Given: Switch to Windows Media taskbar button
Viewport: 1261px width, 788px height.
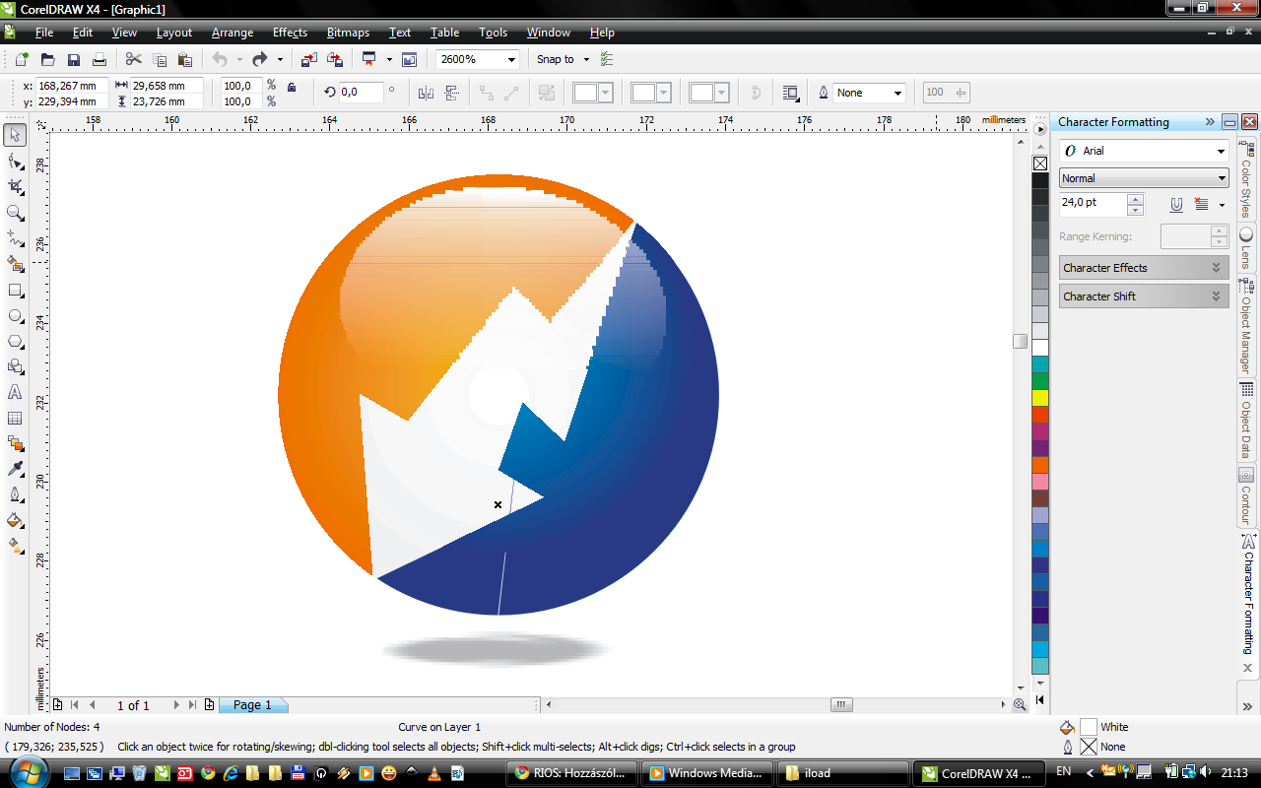Looking at the screenshot, I should (x=708, y=773).
